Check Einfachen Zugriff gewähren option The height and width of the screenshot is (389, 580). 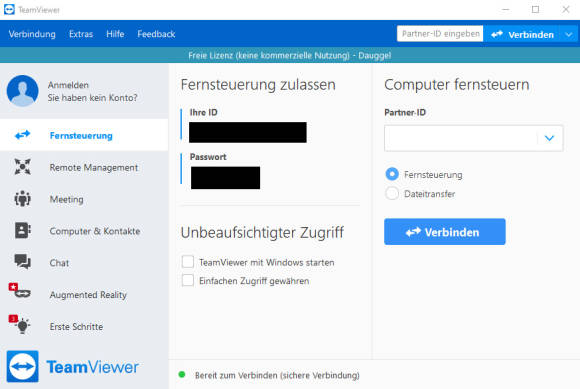[188, 280]
